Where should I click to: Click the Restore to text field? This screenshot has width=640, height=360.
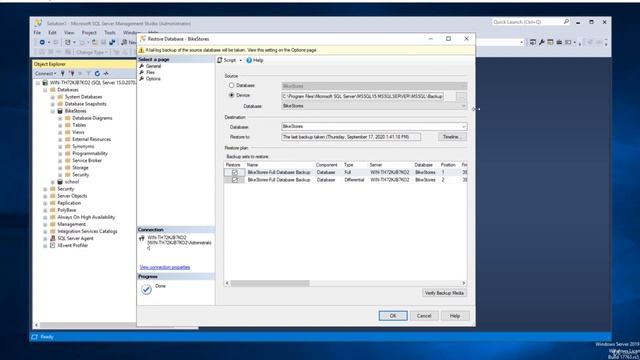(351, 137)
